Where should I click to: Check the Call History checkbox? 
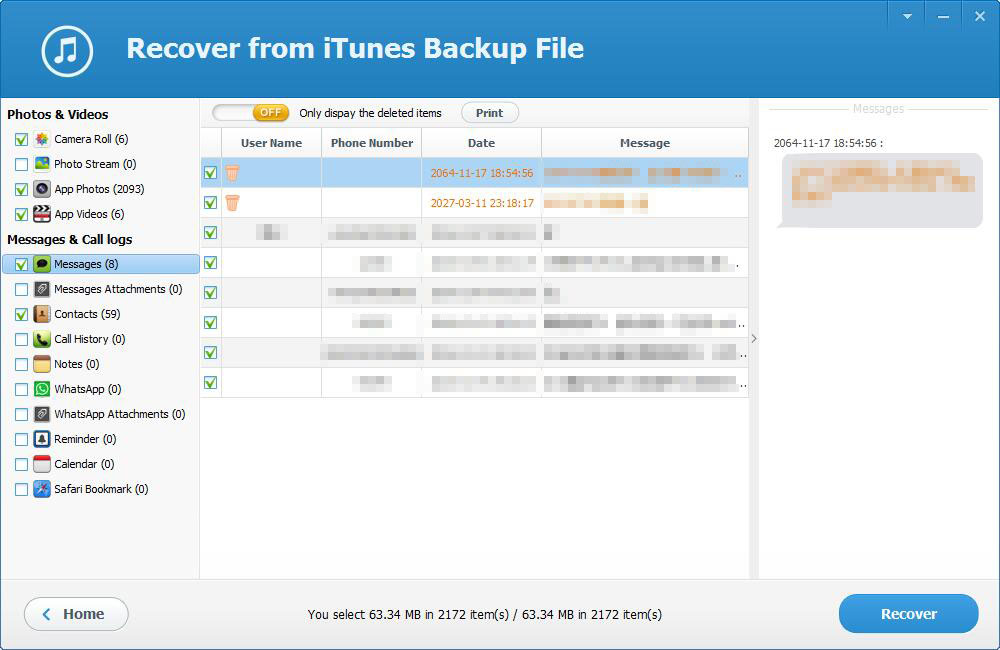(22, 339)
